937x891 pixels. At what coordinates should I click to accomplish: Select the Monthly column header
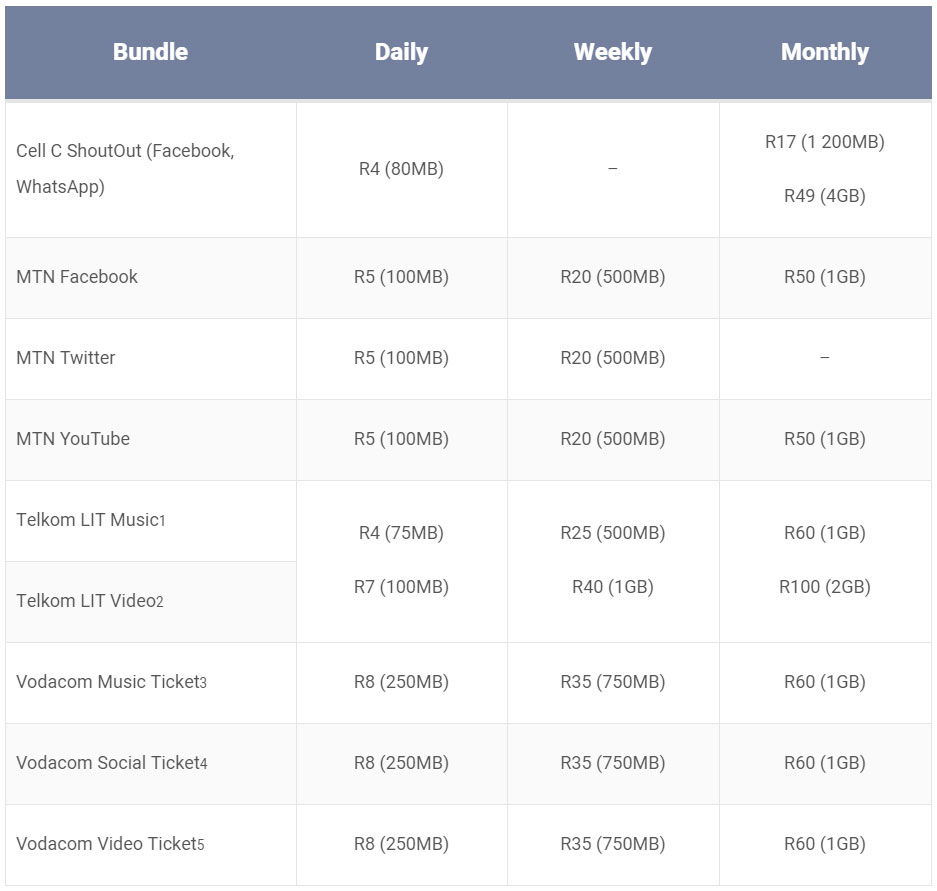824,52
